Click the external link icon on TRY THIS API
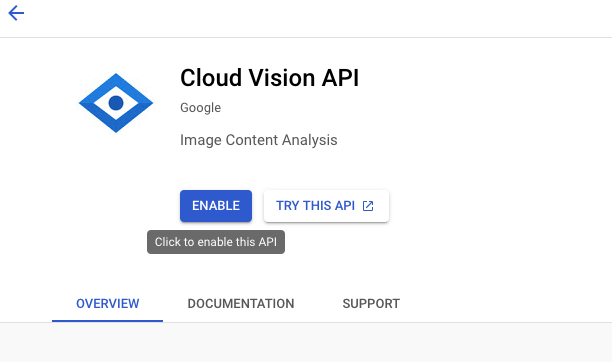This screenshot has height=362, width=612. [368, 206]
